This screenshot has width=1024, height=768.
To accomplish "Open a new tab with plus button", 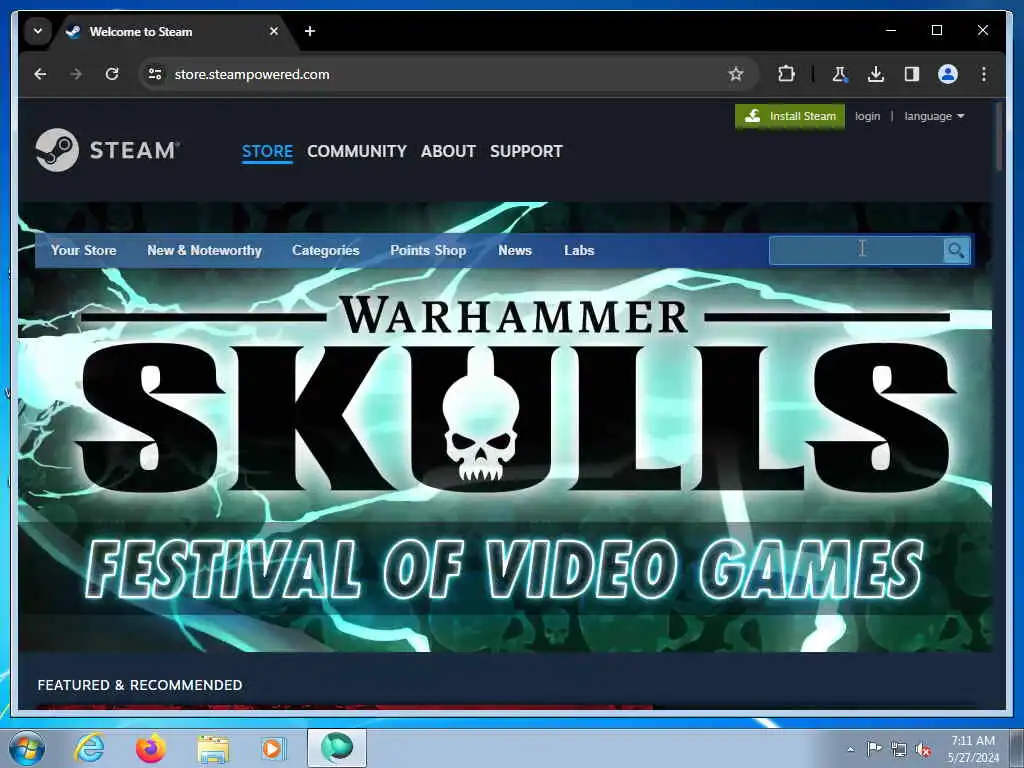I will coord(310,31).
